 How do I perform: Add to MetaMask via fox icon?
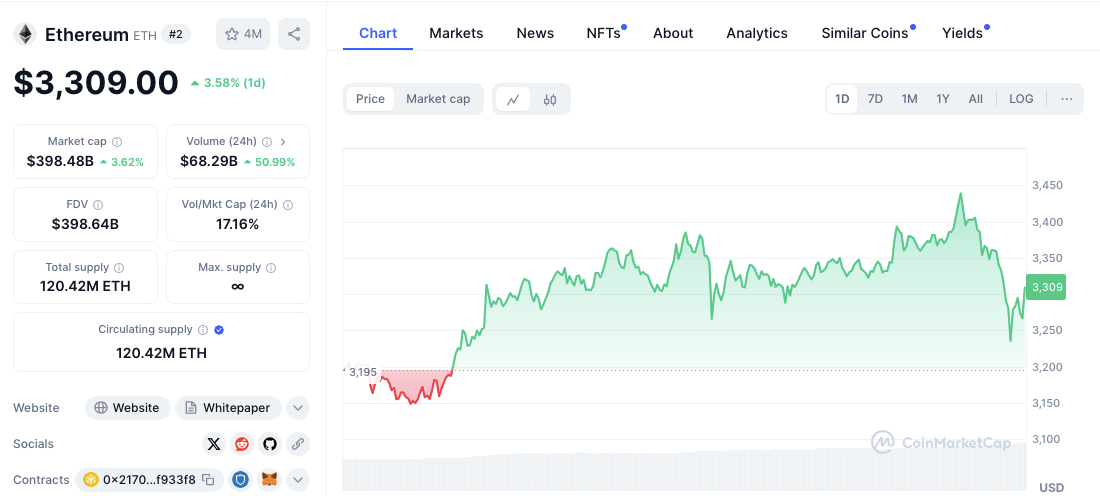(269, 480)
